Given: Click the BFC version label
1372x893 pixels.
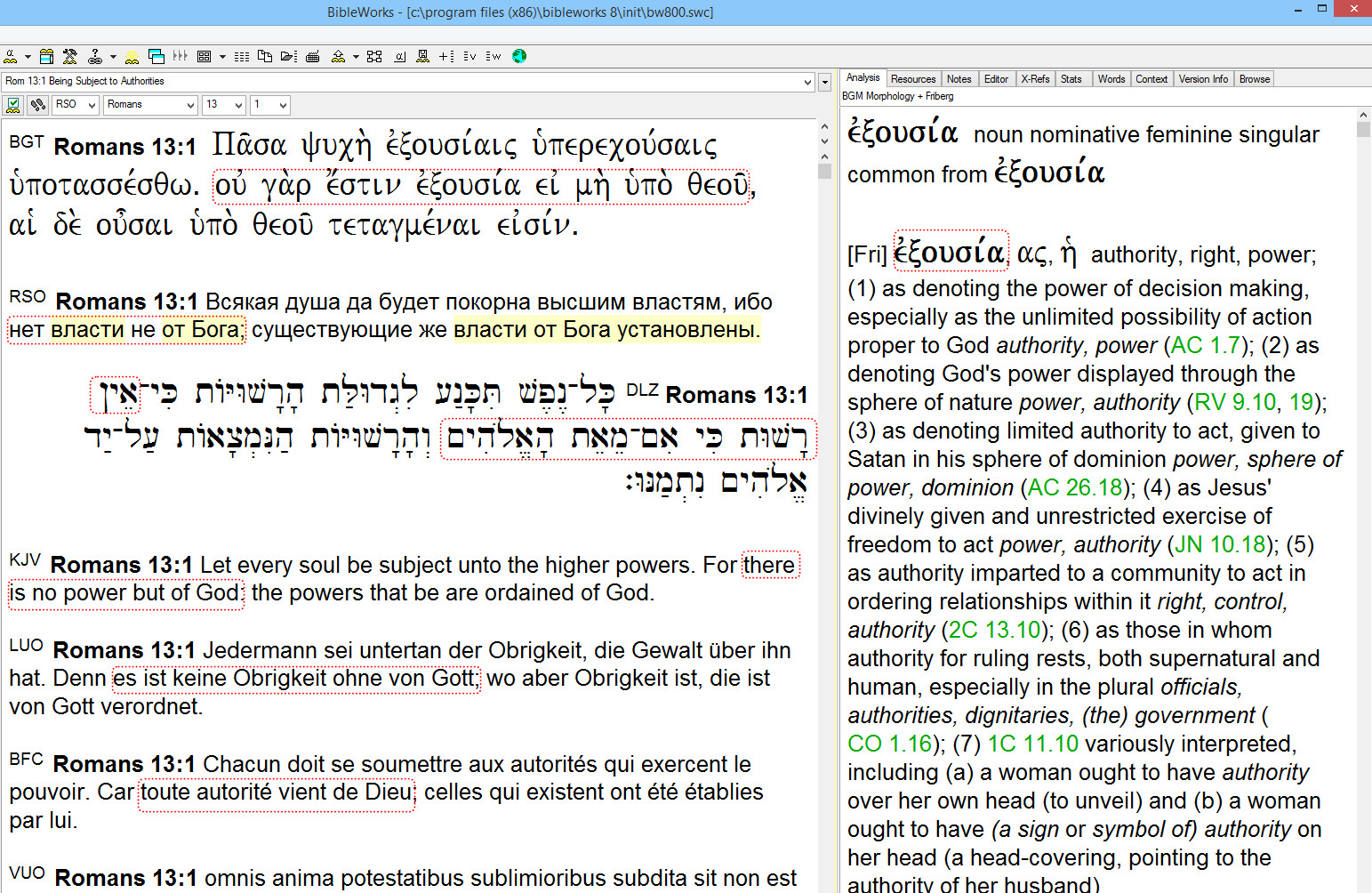Looking at the screenshot, I should click(26, 759).
